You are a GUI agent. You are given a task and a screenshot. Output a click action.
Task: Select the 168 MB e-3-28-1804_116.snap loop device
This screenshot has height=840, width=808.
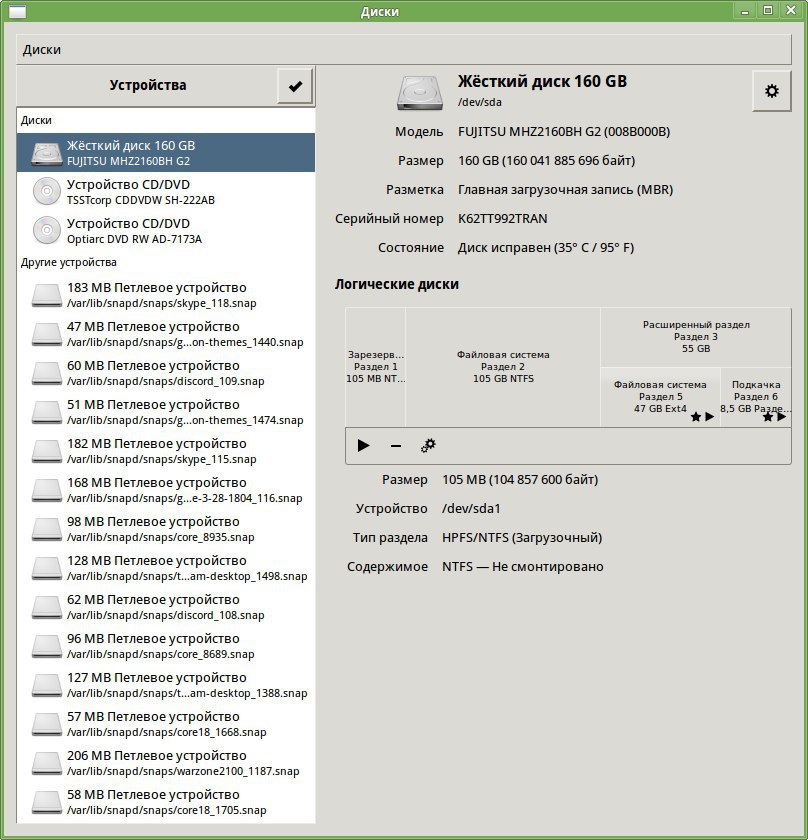pyautogui.click(x=166, y=490)
